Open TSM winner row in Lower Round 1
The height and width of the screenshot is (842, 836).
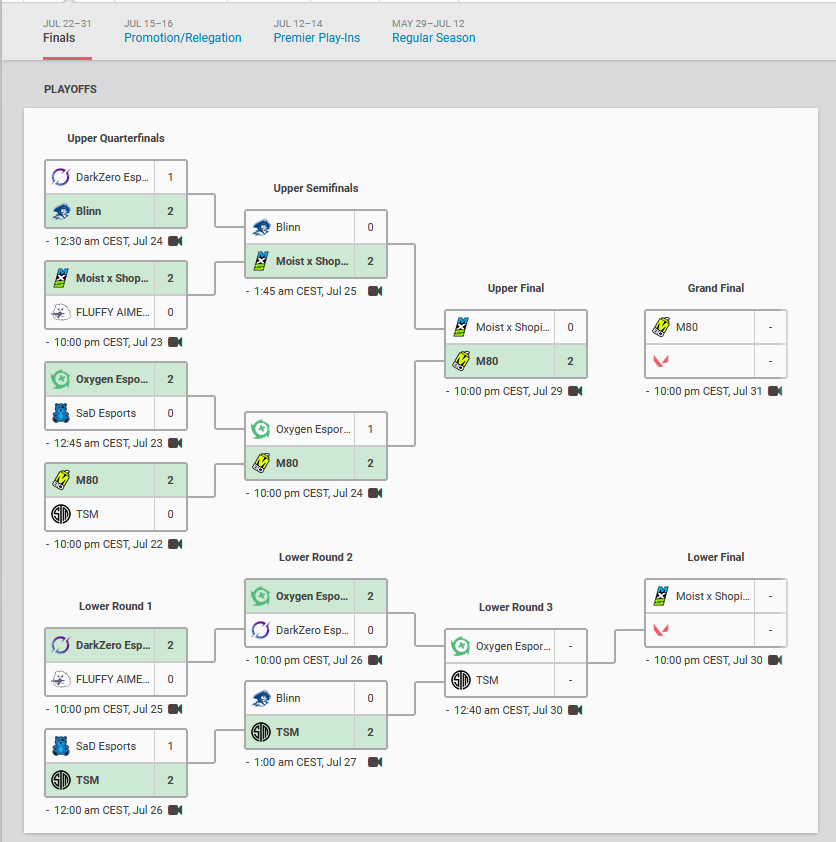click(x=116, y=780)
